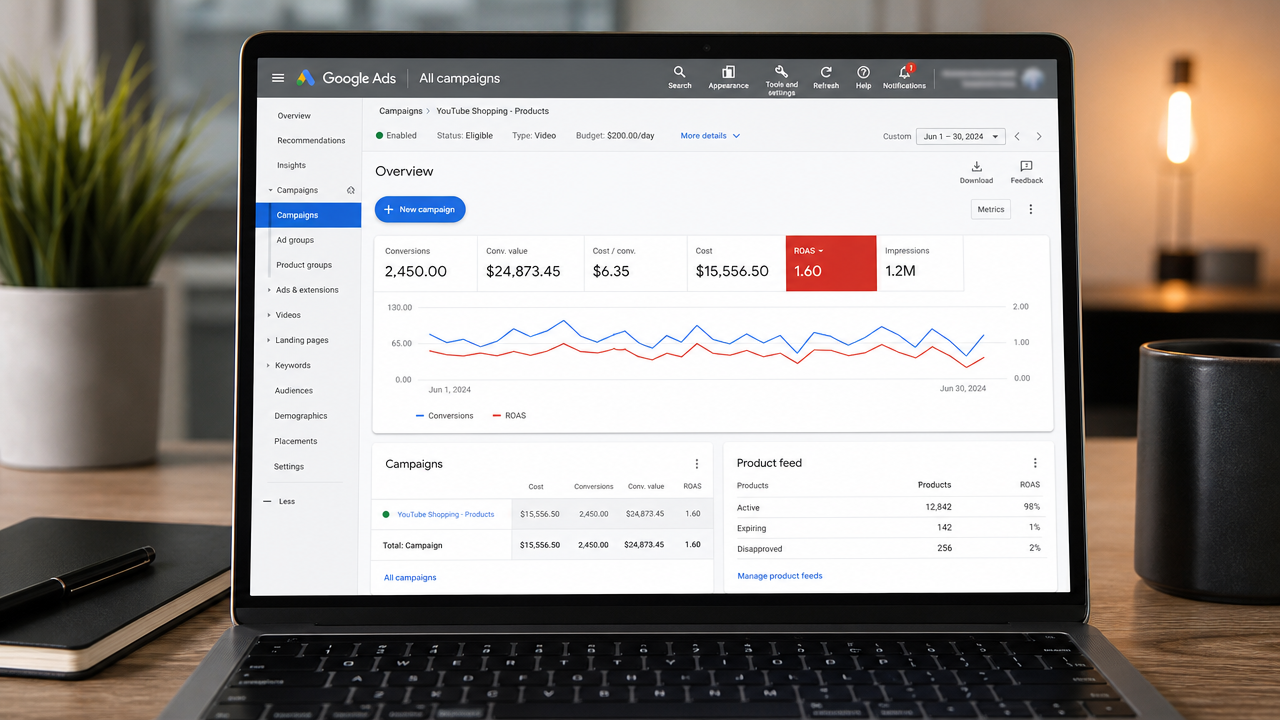Click the New campaign button
Image resolution: width=1280 pixels, height=720 pixels.
coord(420,209)
